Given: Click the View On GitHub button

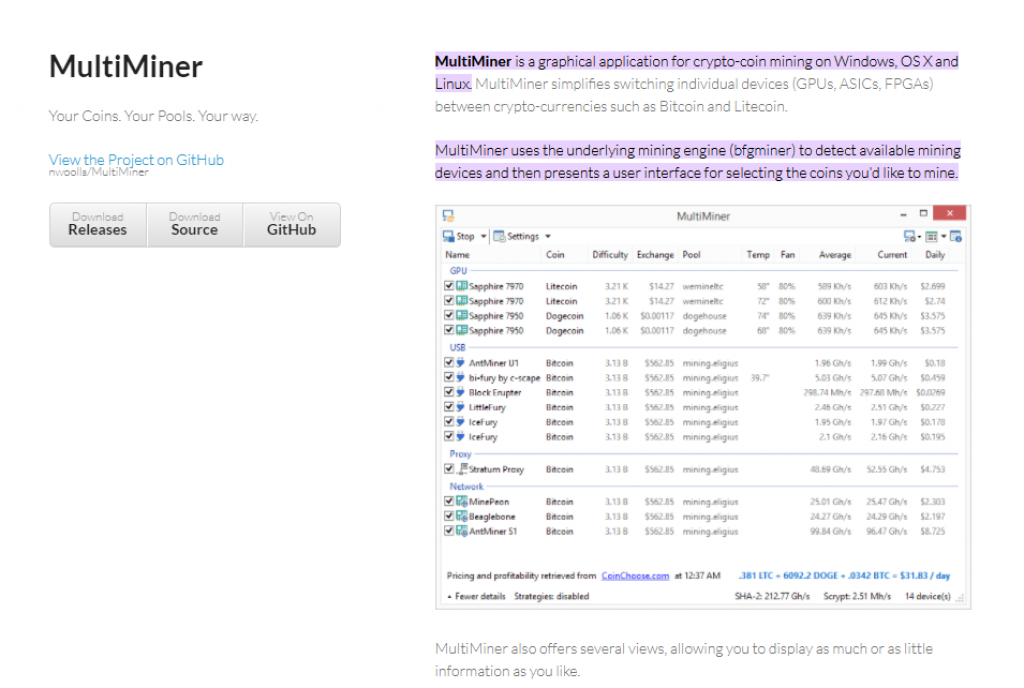Looking at the screenshot, I should pyautogui.click(x=291, y=225).
